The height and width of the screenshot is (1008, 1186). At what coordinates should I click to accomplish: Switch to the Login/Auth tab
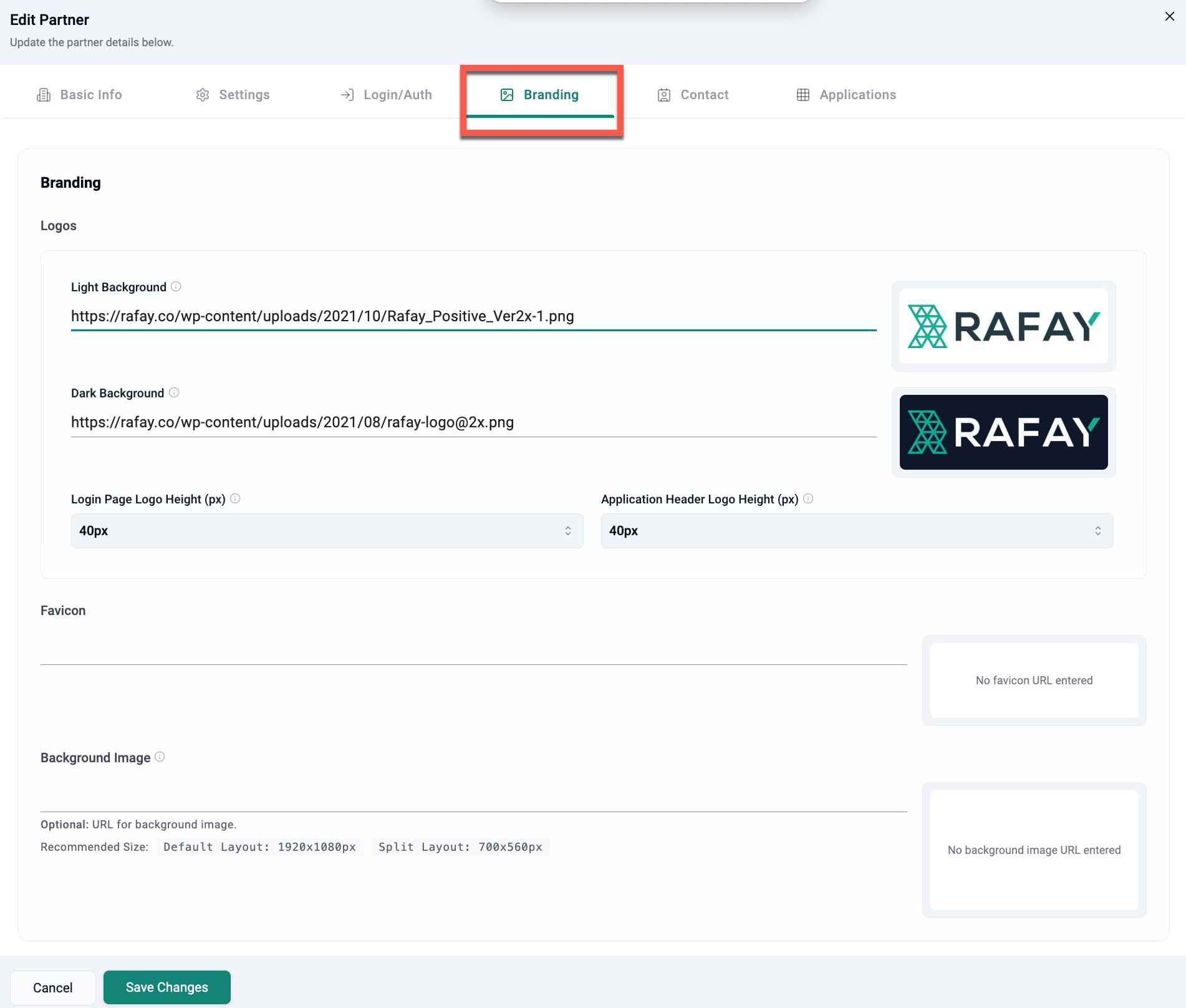[x=386, y=95]
